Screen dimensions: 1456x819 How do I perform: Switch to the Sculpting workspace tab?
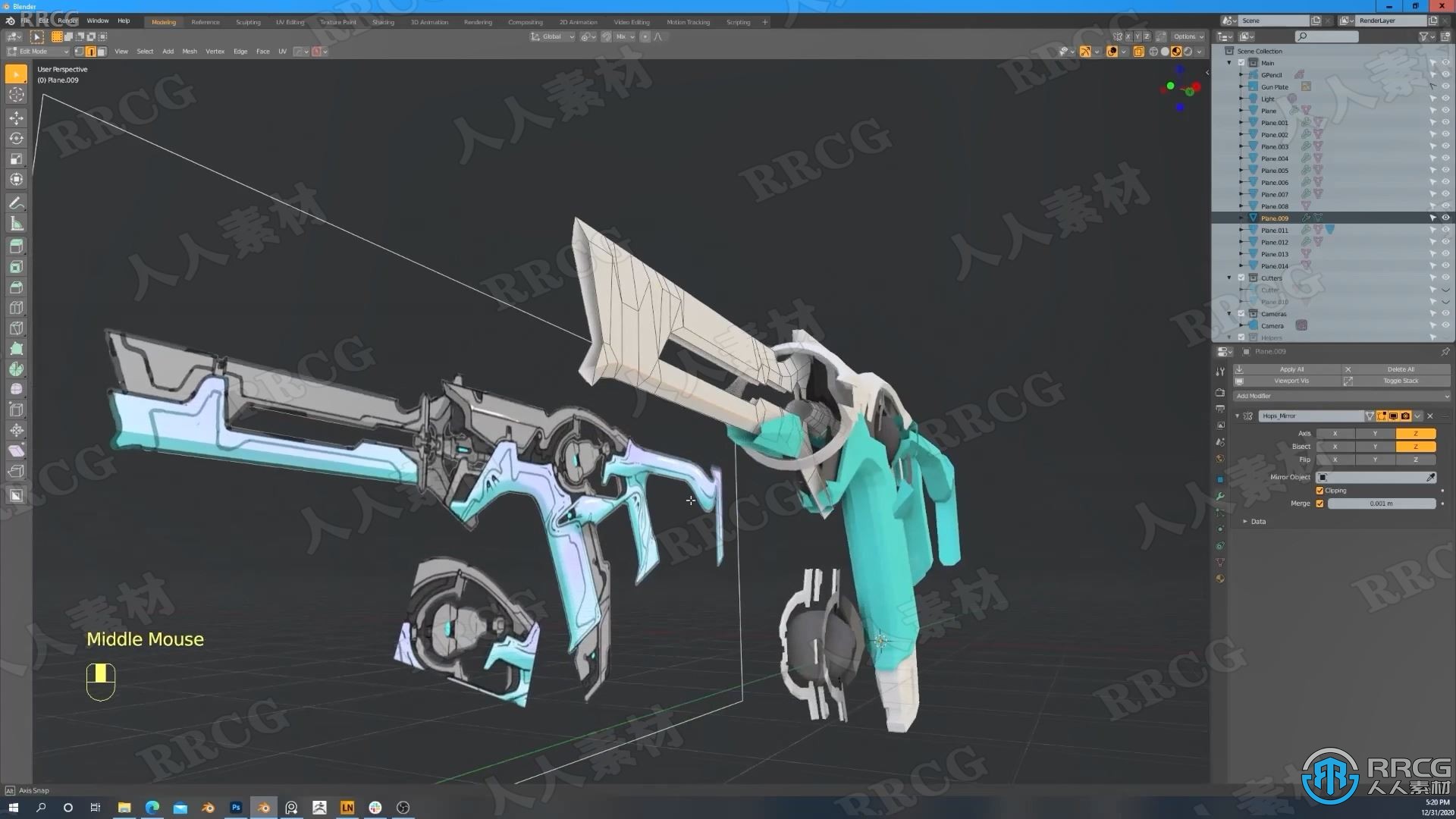click(x=248, y=22)
